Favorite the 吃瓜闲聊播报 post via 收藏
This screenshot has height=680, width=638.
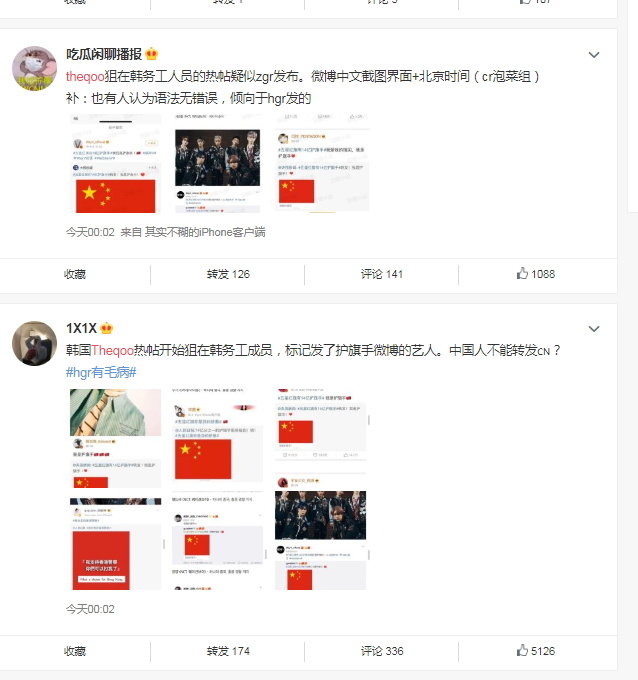click(x=75, y=274)
